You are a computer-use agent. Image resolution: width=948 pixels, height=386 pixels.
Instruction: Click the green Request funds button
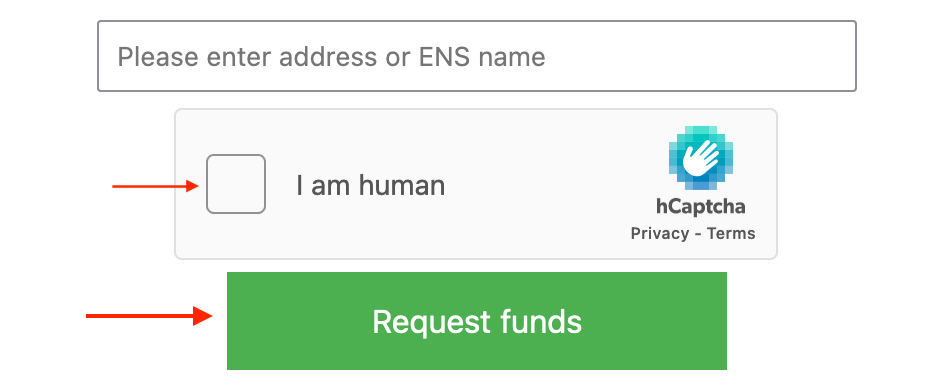tap(476, 321)
